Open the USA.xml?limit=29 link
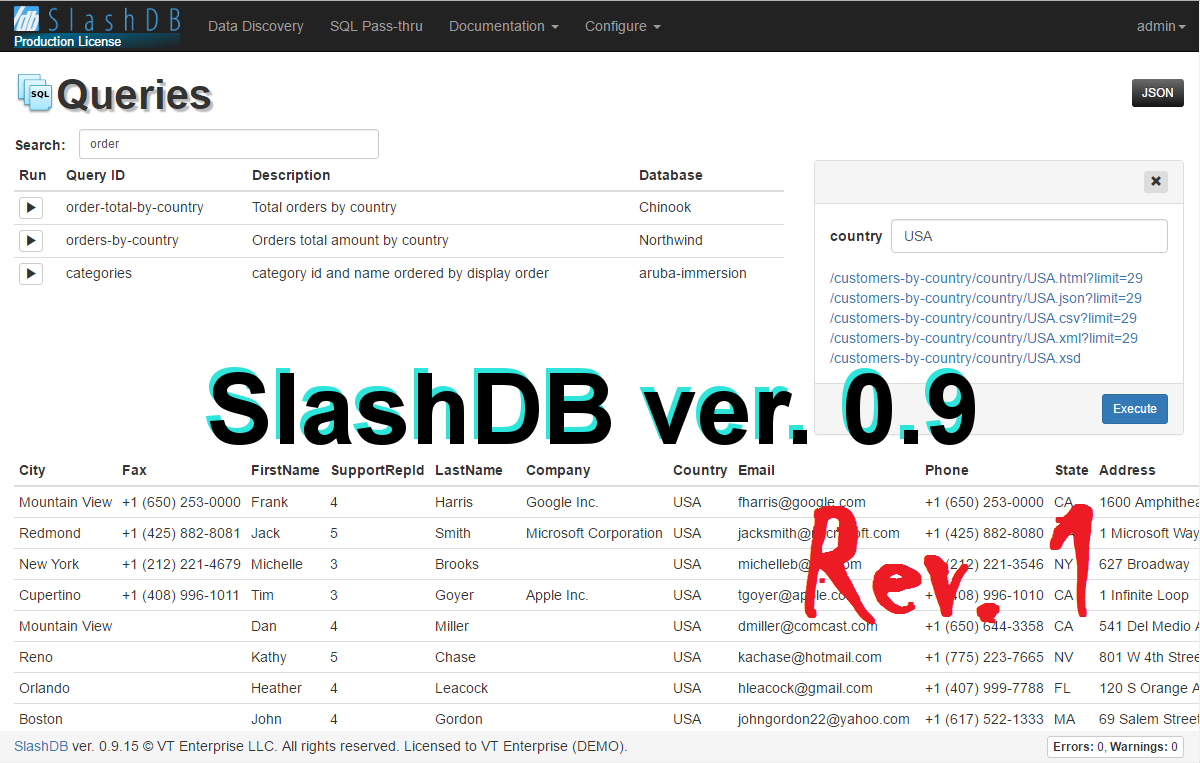The image size is (1200, 763). (984, 338)
